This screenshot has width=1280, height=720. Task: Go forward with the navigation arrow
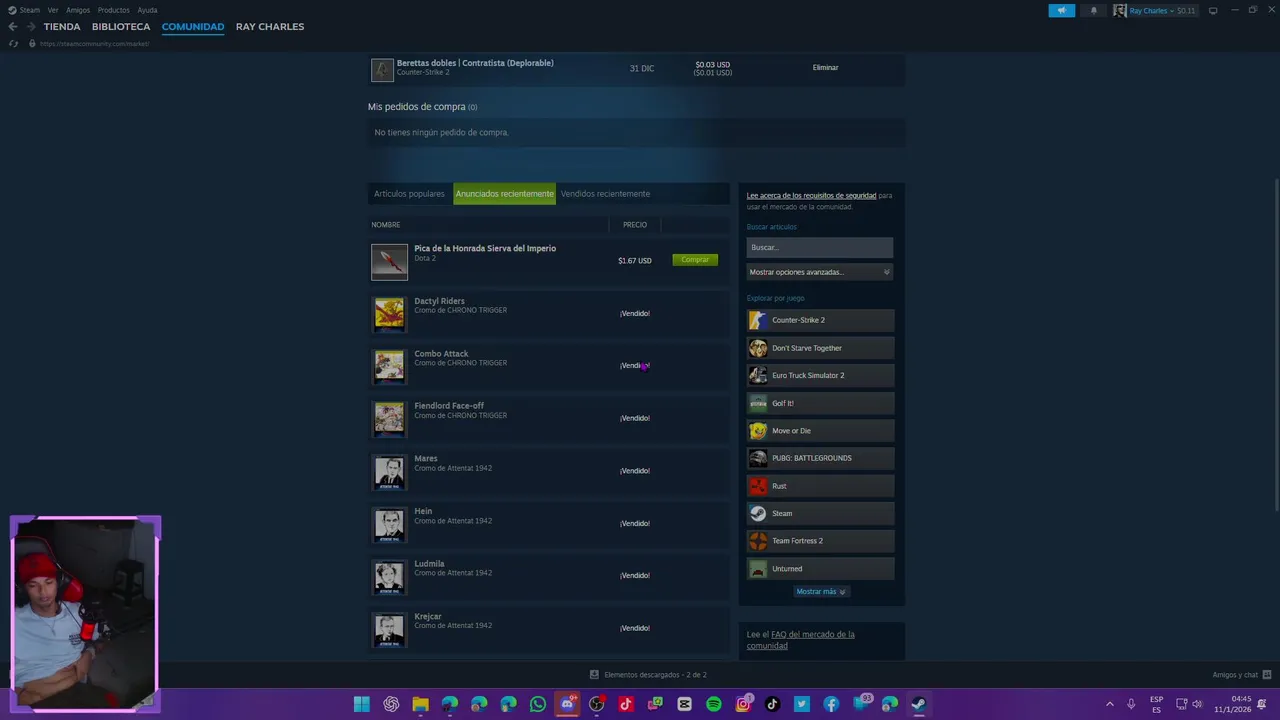click(31, 27)
